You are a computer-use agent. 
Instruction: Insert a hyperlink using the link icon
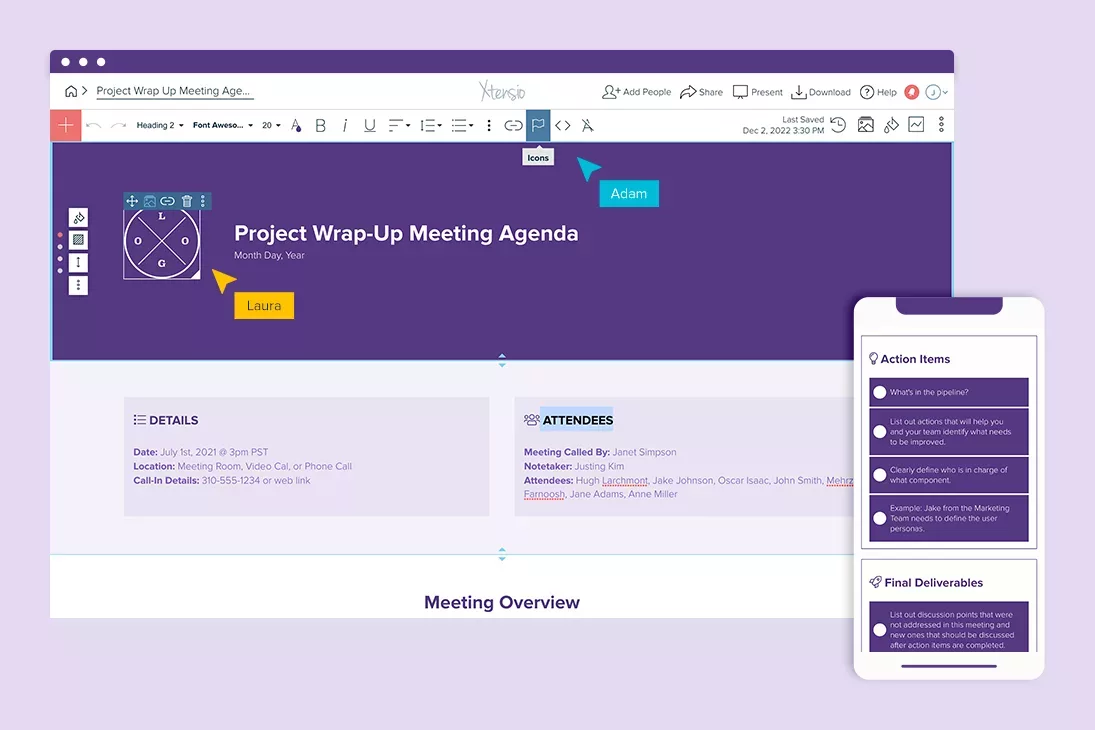click(513, 125)
